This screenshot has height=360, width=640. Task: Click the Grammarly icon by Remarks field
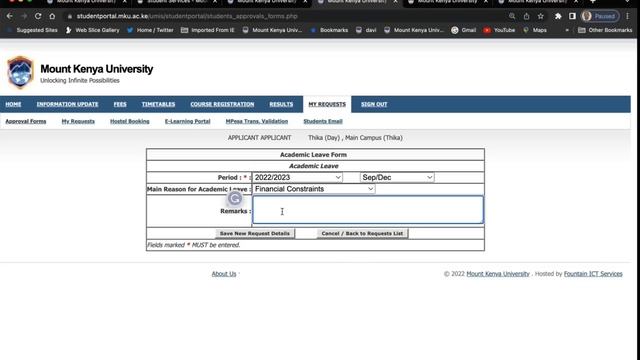pos(235,198)
